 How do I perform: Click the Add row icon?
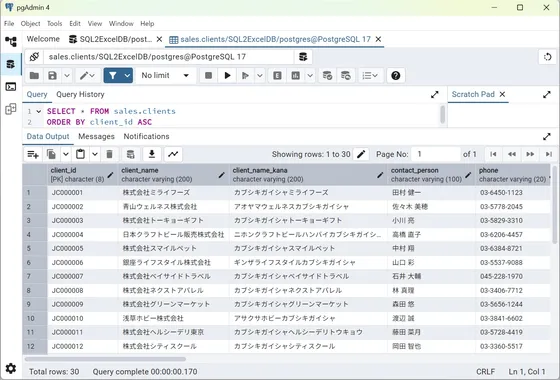click(33, 154)
